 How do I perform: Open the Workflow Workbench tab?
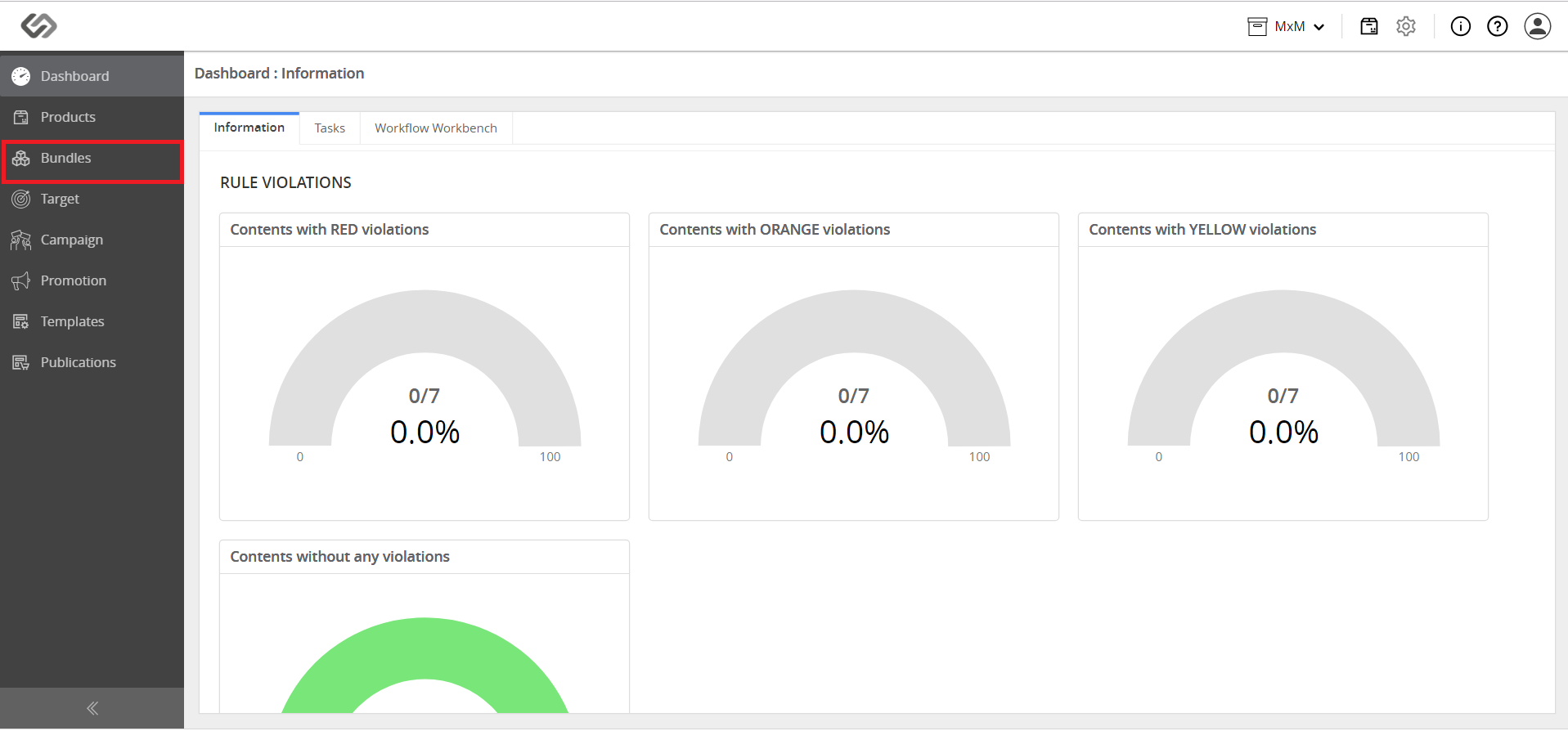(x=436, y=128)
